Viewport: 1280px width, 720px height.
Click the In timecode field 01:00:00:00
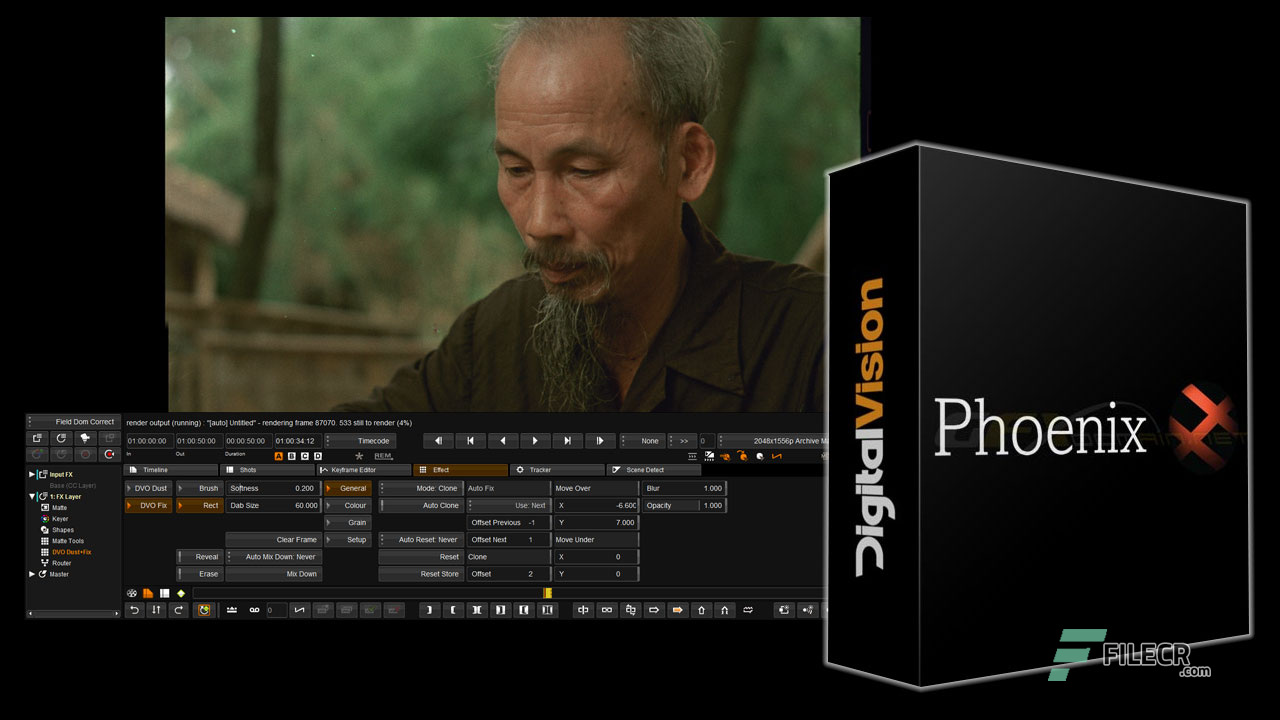pyautogui.click(x=148, y=441)
